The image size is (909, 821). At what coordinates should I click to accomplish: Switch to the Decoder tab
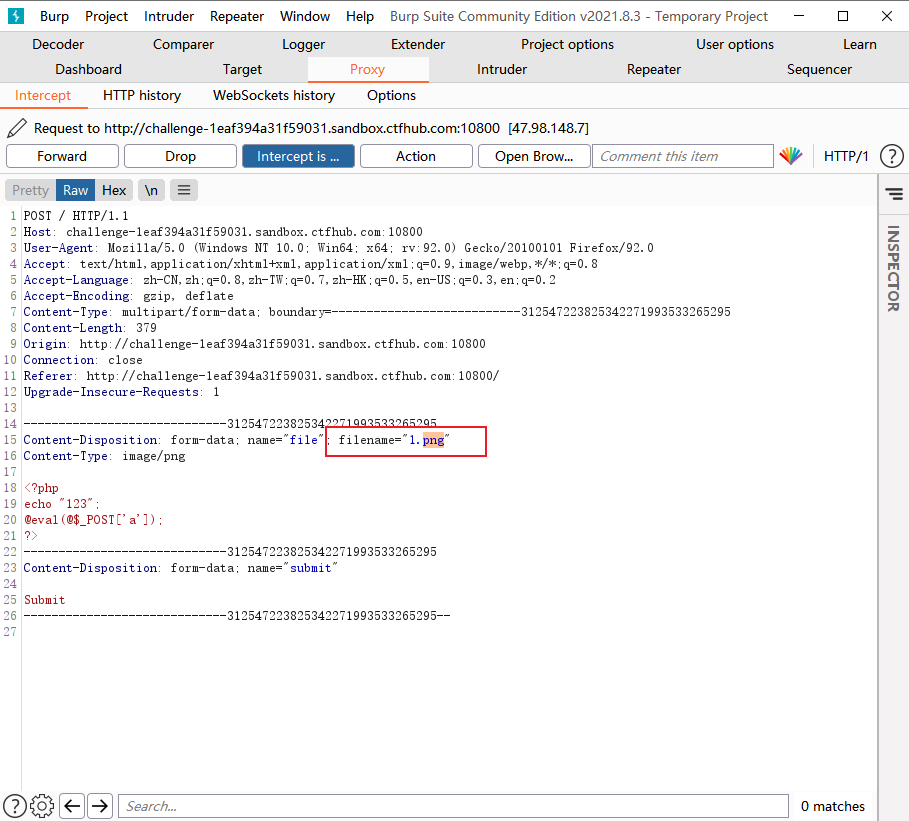[x=58, y=44]
